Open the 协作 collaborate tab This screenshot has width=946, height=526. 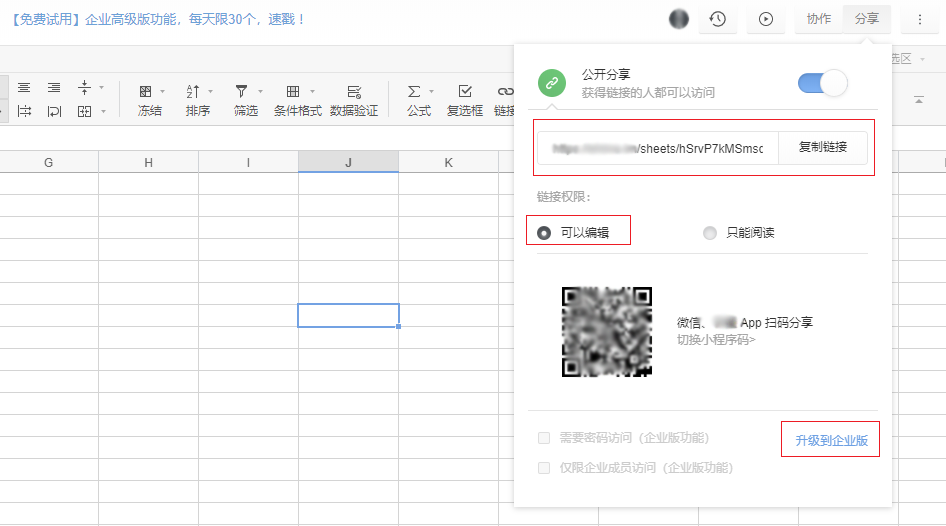(x=819, y=19)
